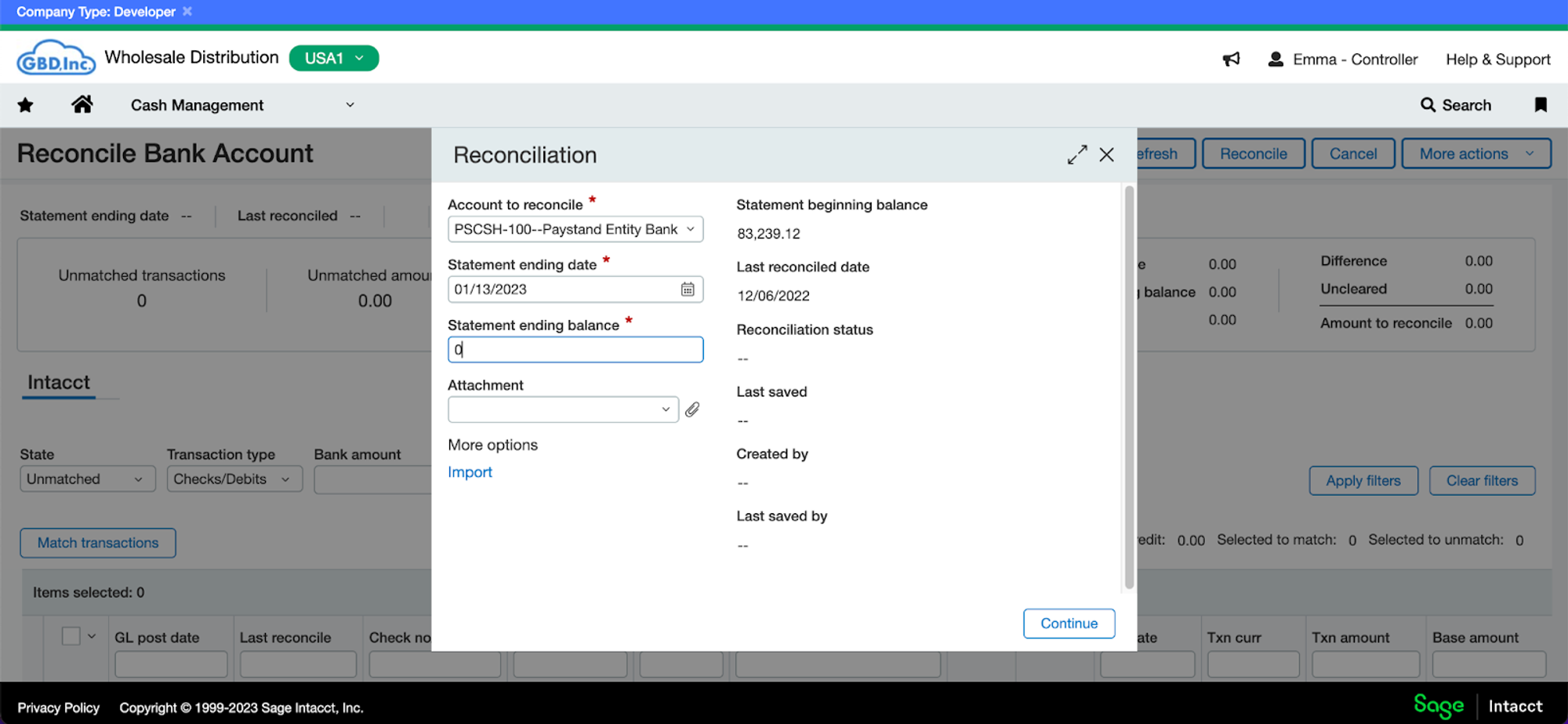
Task: Go to the home dashboard icon
Action: coord(82,104)
